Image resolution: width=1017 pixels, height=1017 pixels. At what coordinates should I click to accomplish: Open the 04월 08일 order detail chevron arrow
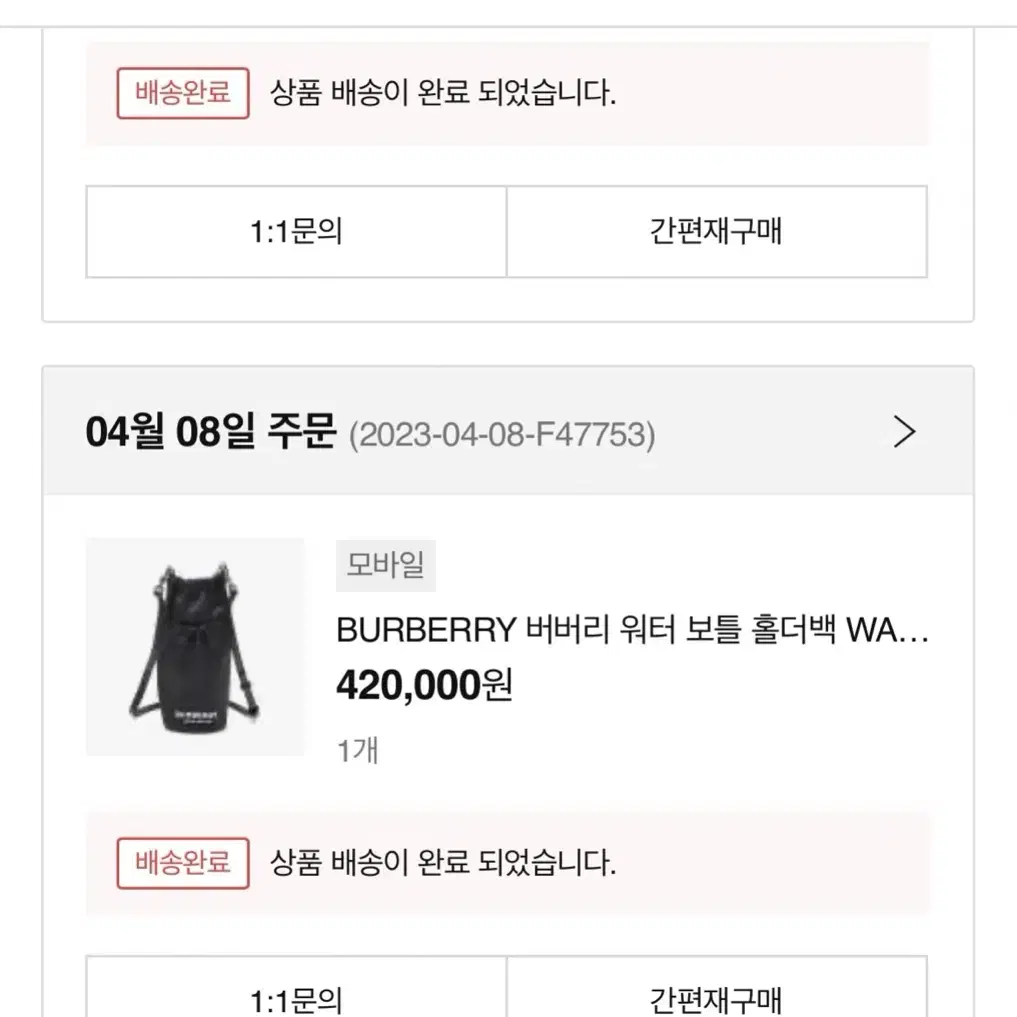click(904, 432)
